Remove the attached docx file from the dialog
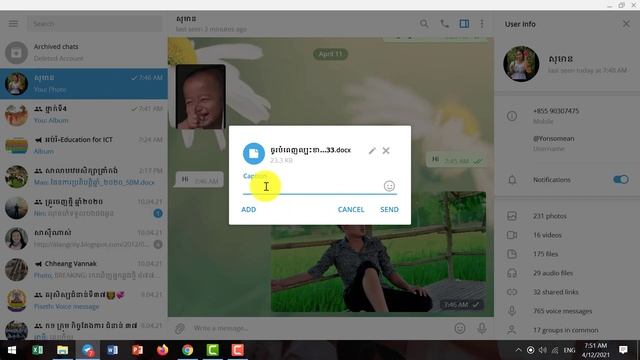Image resolution: width=640 pixels, height=360 pixels. point(386,151)
